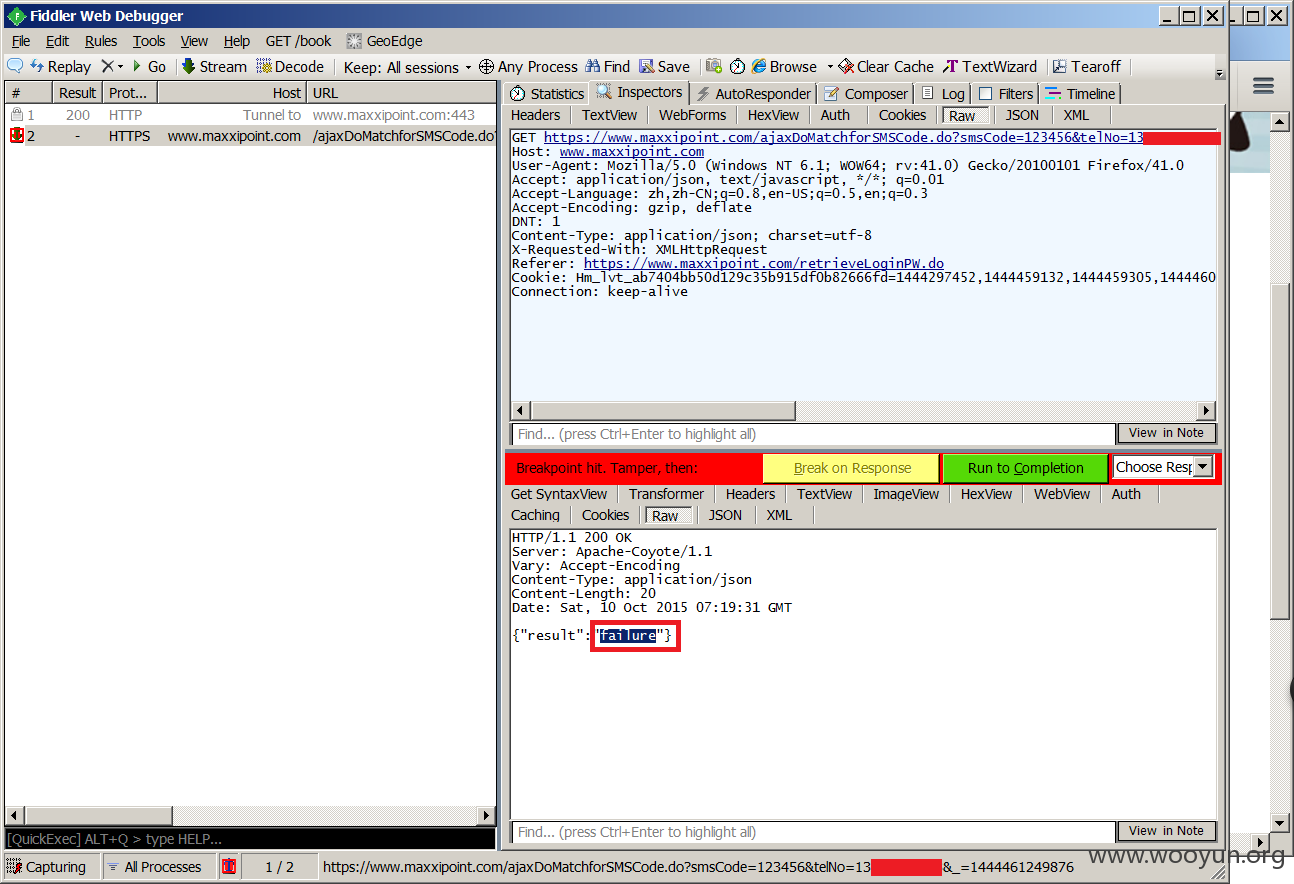Click the breakpoint indicator in status bar
The image size is (1294, 884).
229,867
